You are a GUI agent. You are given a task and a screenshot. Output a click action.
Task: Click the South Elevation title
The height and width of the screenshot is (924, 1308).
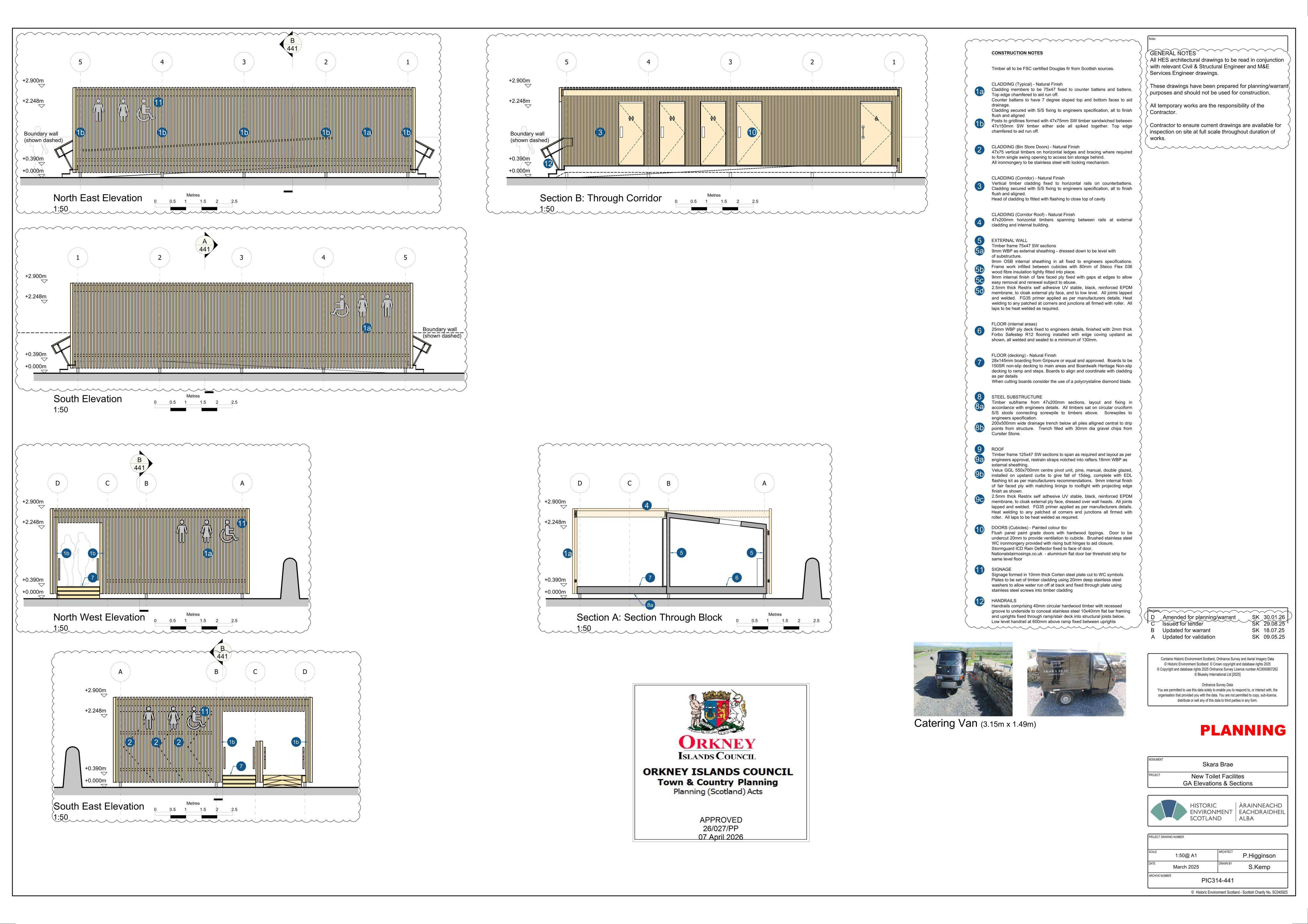tap(88, 399)
